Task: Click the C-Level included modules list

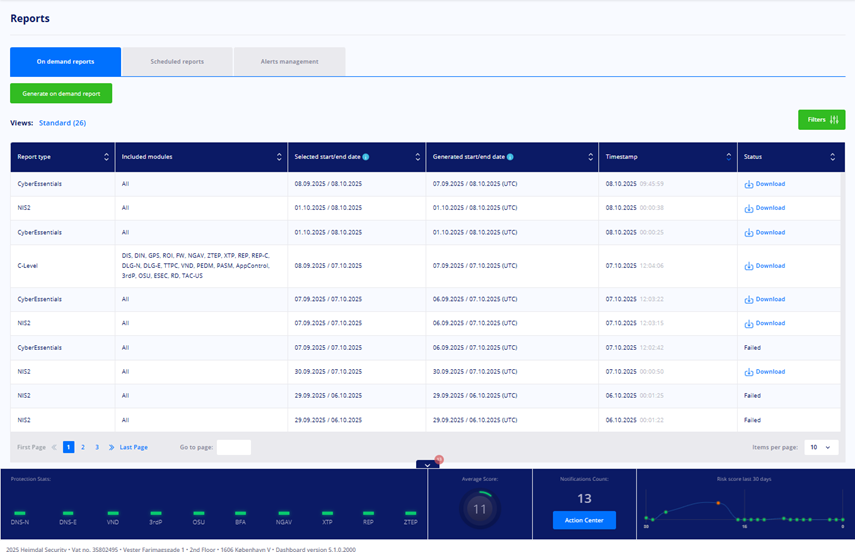Action: coord(196,266)
